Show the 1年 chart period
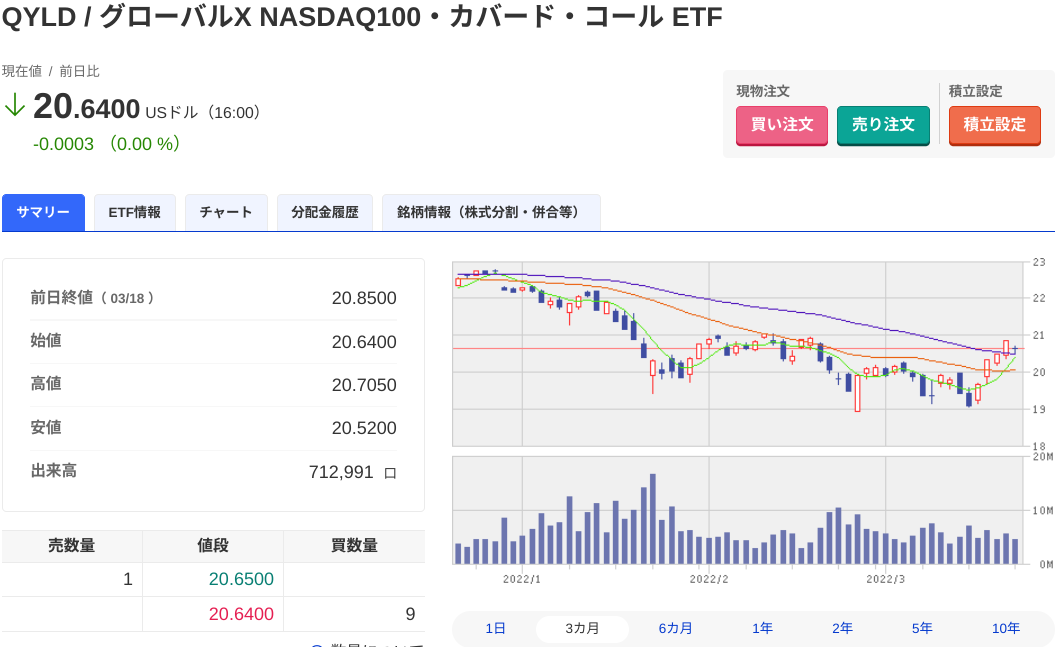Screen dimensions: 1062x647 [x=762, y=628]
